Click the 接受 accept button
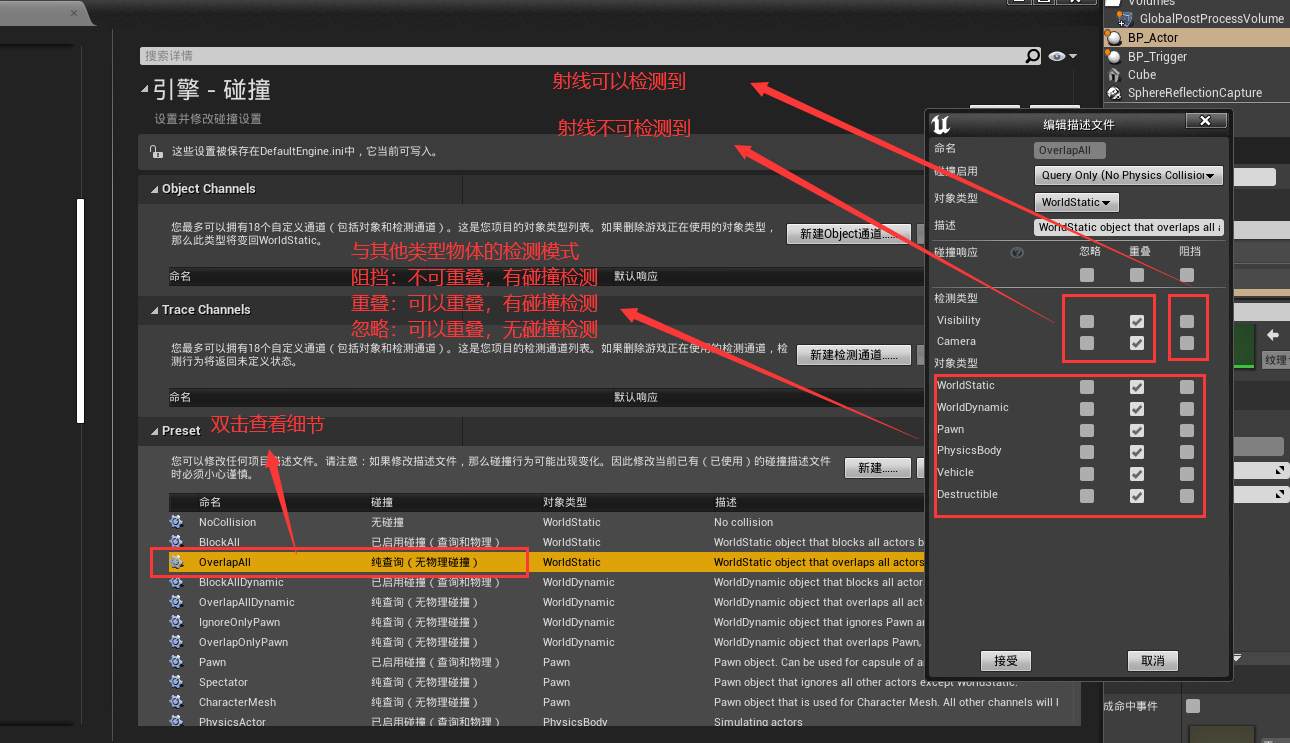 click(x=1005, y=661)
